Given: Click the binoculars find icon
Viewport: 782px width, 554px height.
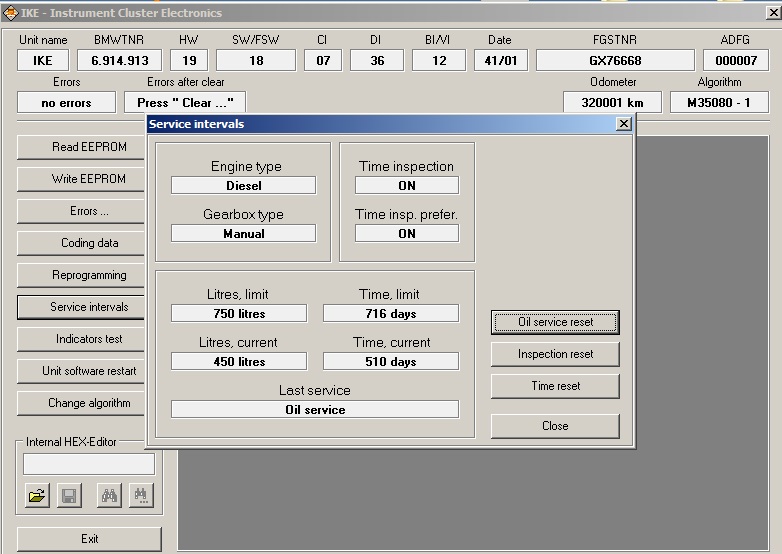Looking at the screenshot, I should click(x=109, y=495).
